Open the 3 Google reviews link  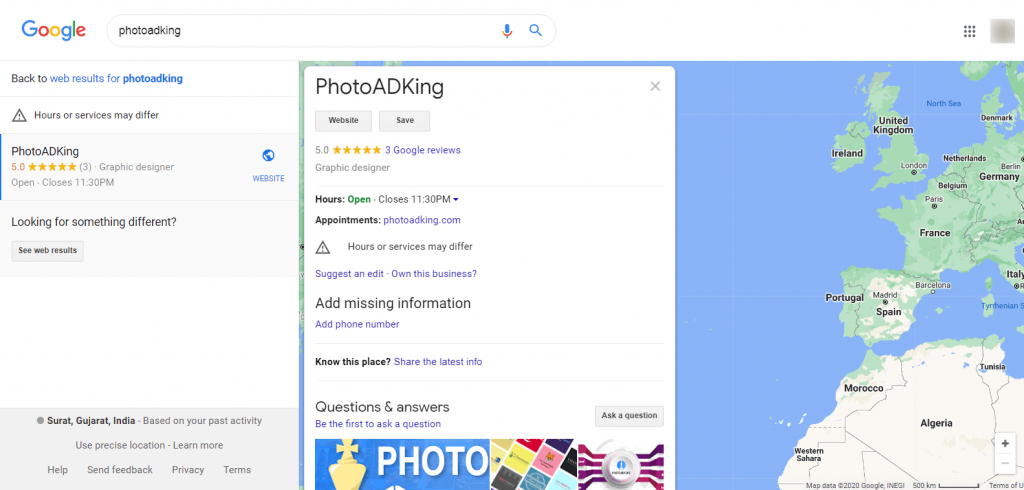[423, 150]
